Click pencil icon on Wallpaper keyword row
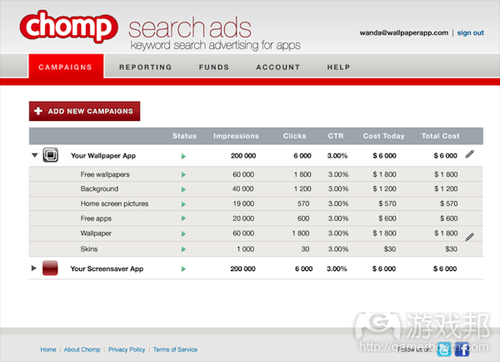The image size is (500, 362). (x=469, y=237)
